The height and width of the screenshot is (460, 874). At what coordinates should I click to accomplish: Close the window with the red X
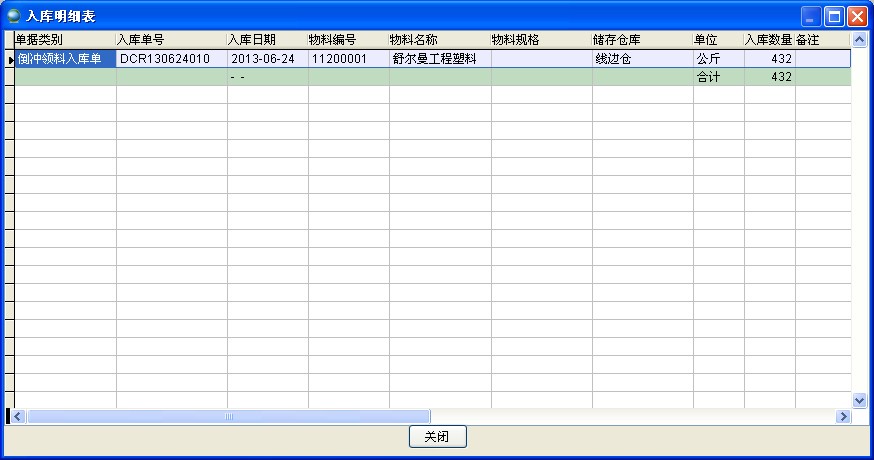tap(857, 16)
